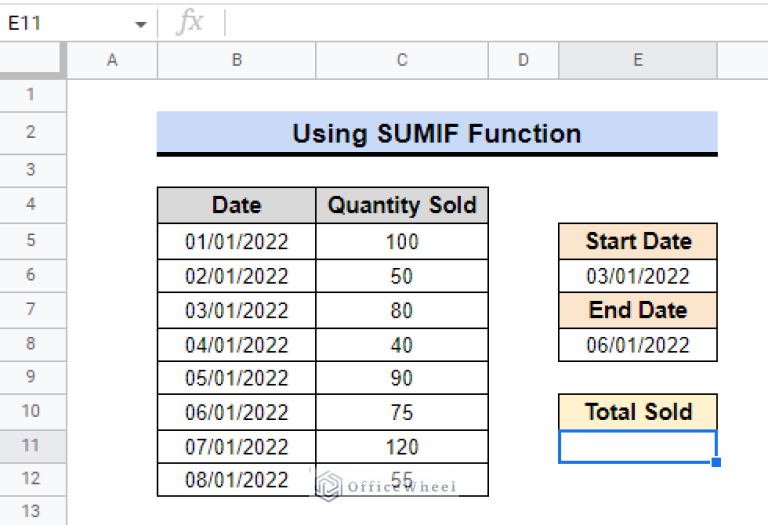Select quantity cell 120
Viewport: 768px width, 525px height.
pyautogui.click(x=402, y=447)
